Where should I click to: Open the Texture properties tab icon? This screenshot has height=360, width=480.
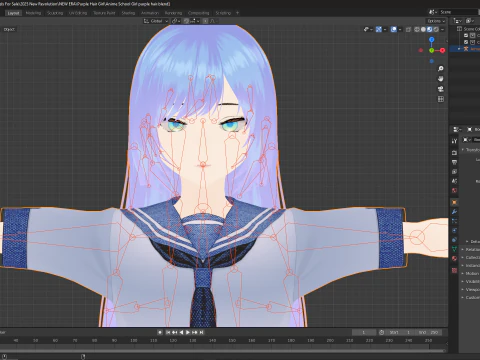(x=454, y=270)
